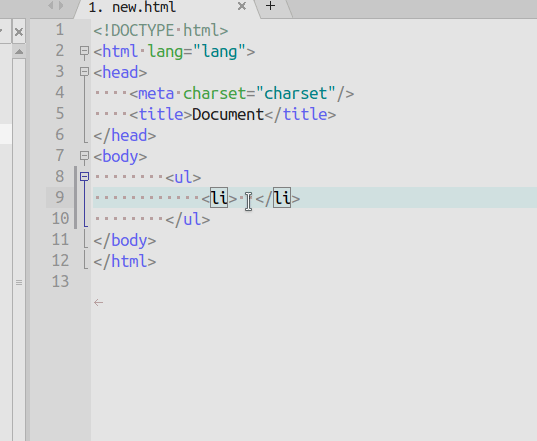The width and height of the screenshot is (537, 441).
Task: Click line number 1 in the gutter
Action: point(60,30)
